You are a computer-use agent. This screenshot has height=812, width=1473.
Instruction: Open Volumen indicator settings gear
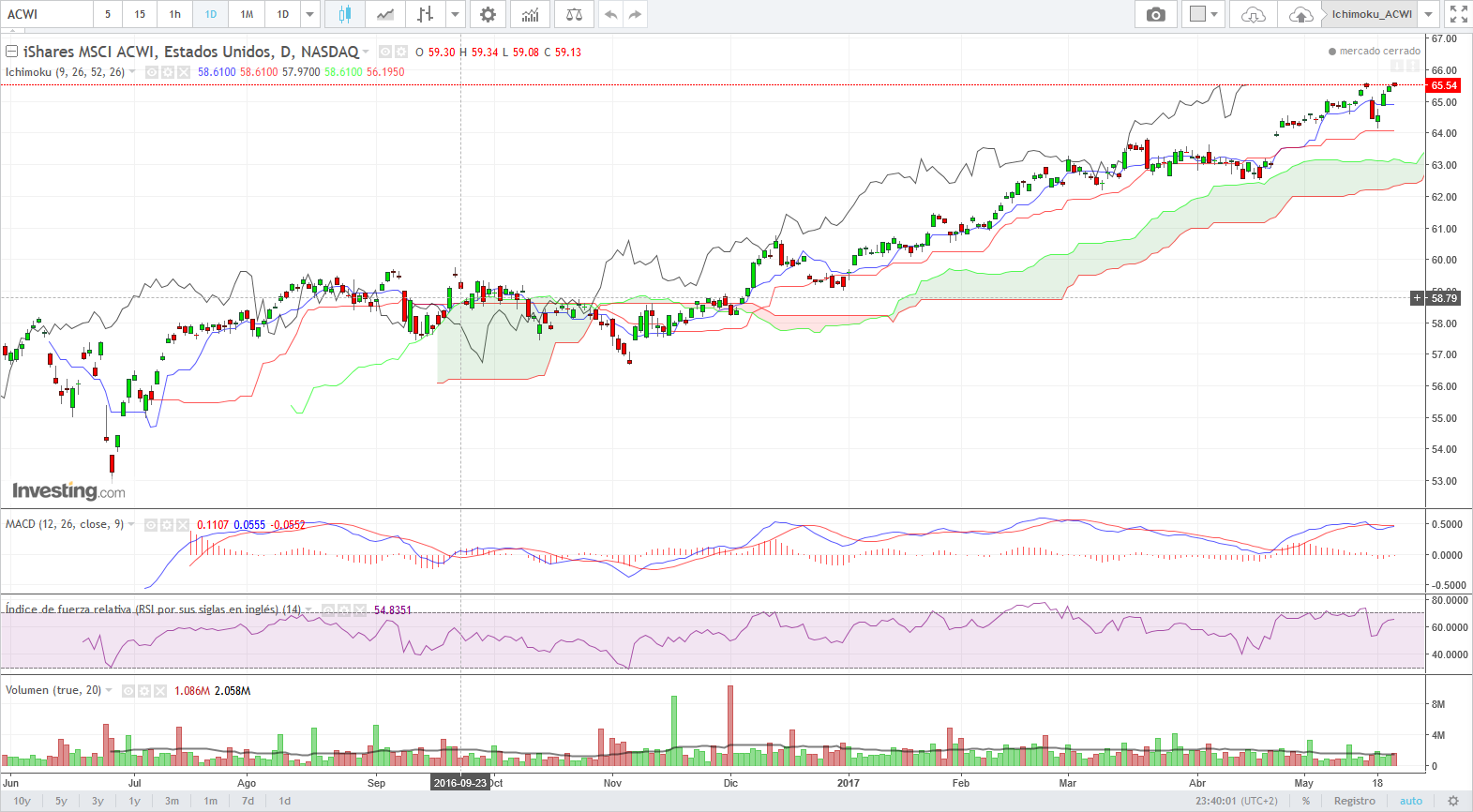(x=144, y=691)
